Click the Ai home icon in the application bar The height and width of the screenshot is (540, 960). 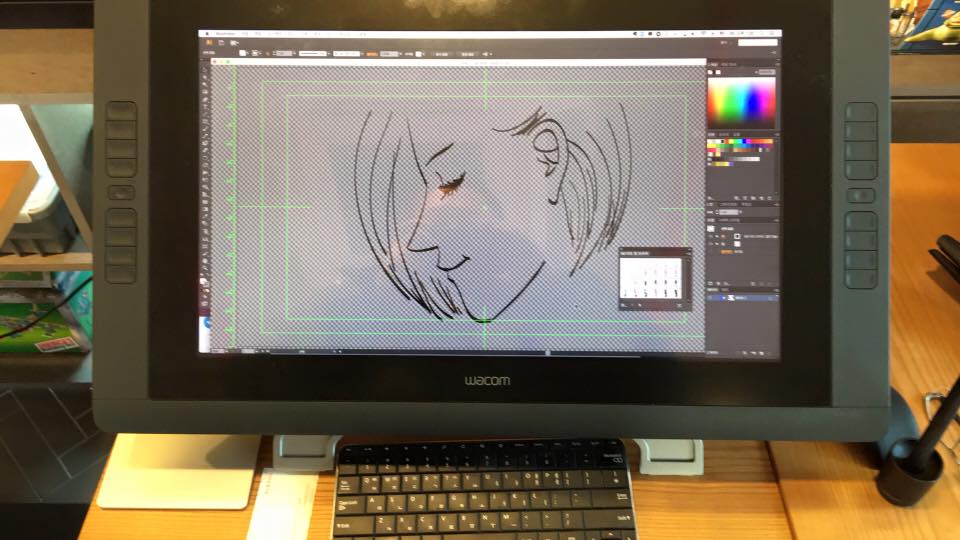pyautogui.click(x=208, y=42)
